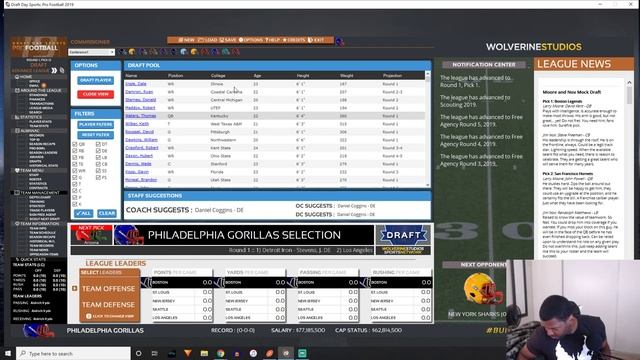The height and width of the screenshot is (360, 640).
Task: Uncheck the RB position filter
Action: (x=75, y=151)
